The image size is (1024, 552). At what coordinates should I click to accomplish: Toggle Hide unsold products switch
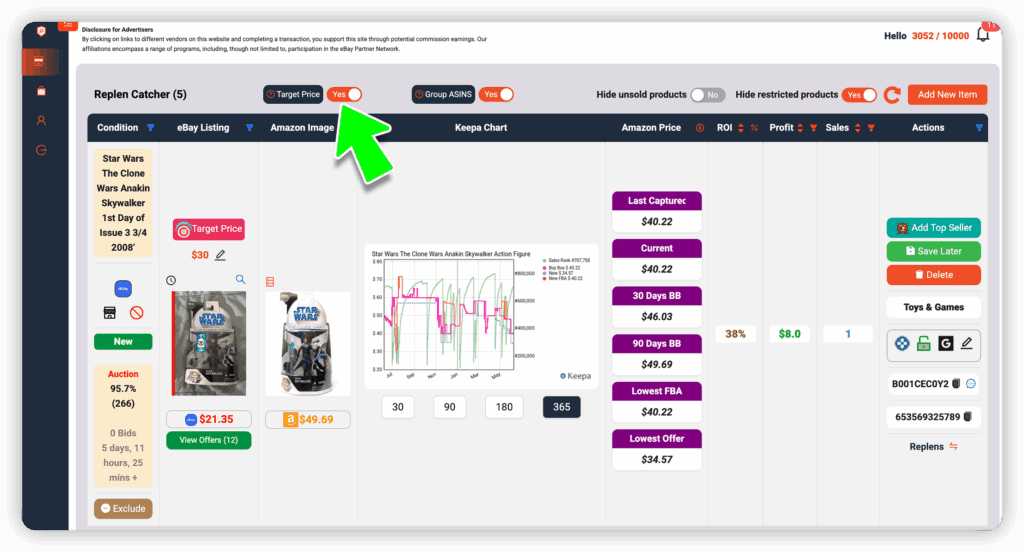[708, 95]
